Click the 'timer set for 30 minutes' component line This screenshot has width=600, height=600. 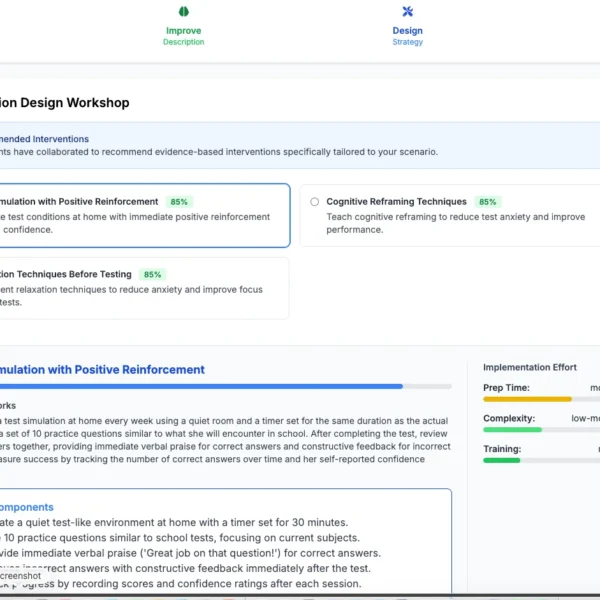pyautogui.click(x=174, y=522)
